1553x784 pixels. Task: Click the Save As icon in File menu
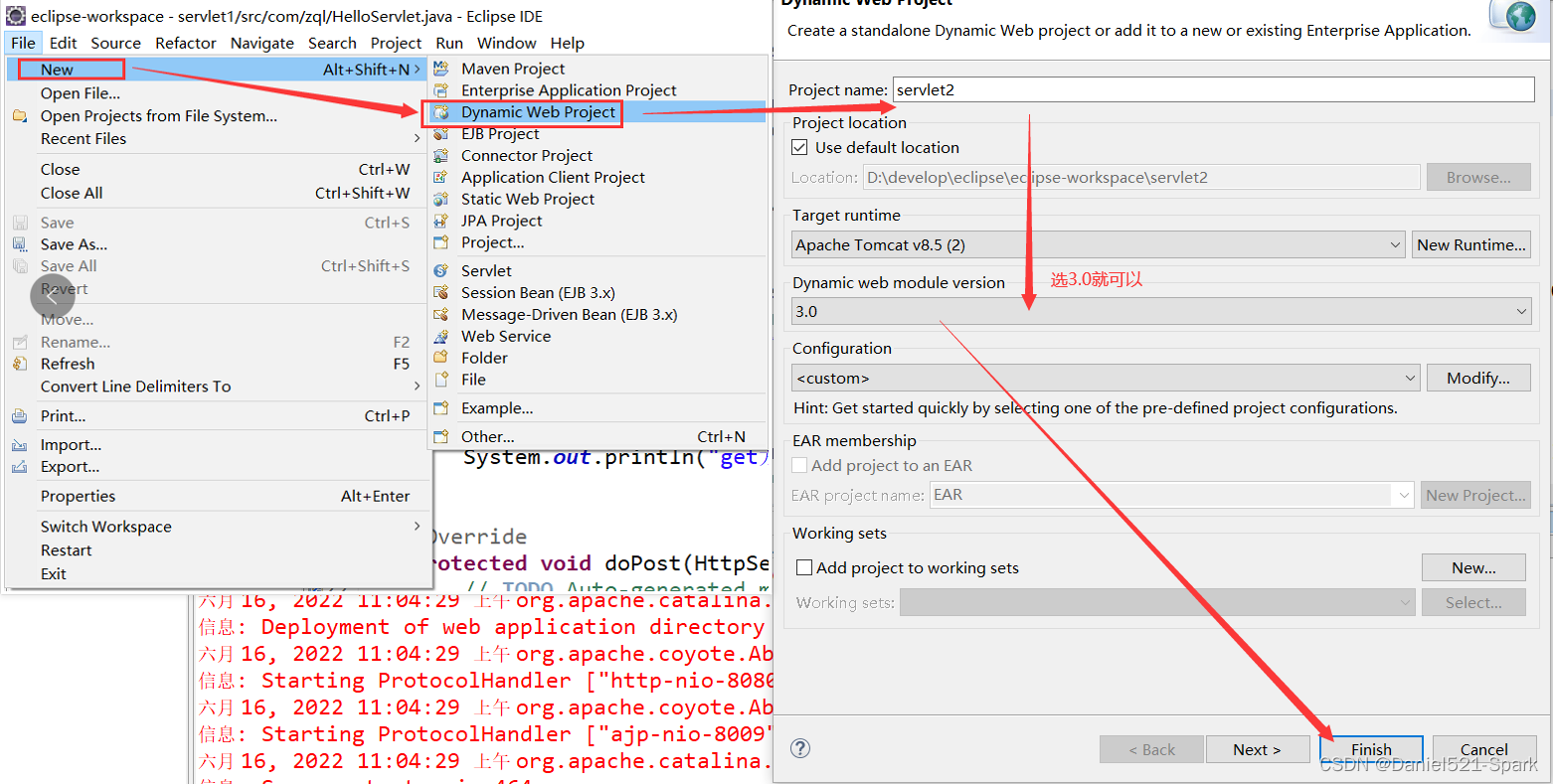pos(20,244)
